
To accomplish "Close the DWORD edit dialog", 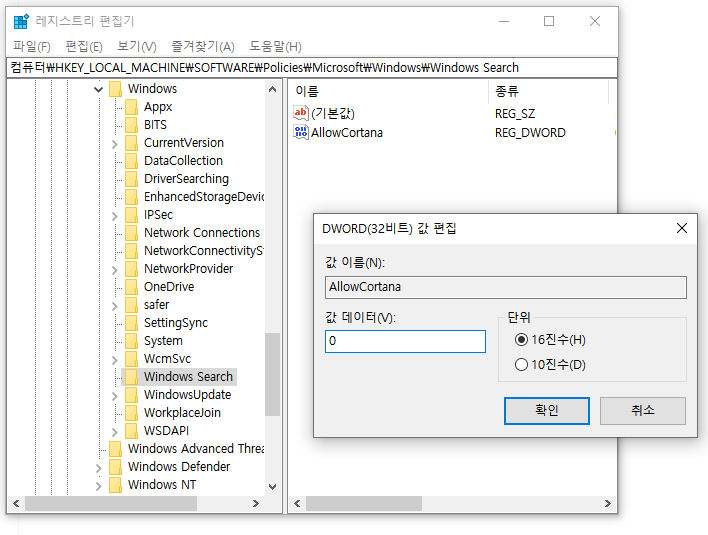I will tap(682, 228).
